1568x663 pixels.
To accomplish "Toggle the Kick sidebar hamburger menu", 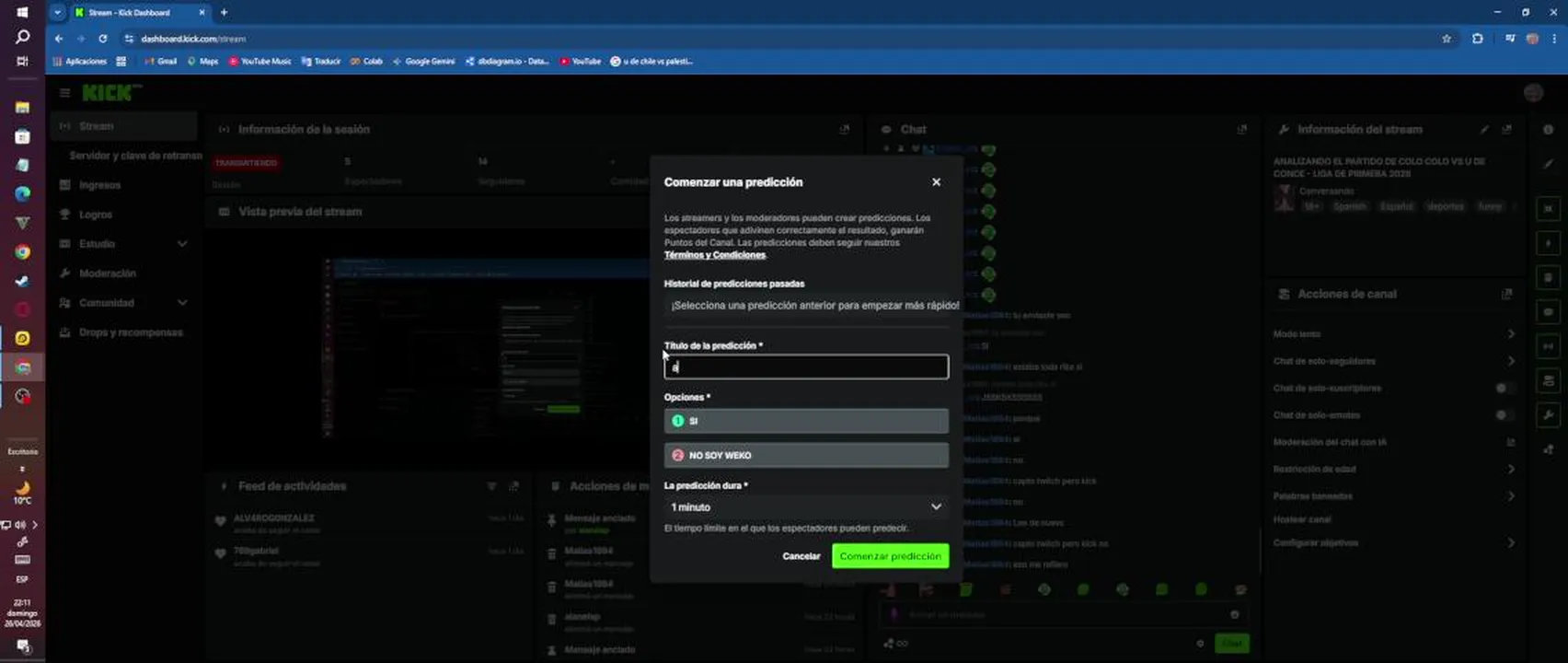I will [x=64, y=93].
